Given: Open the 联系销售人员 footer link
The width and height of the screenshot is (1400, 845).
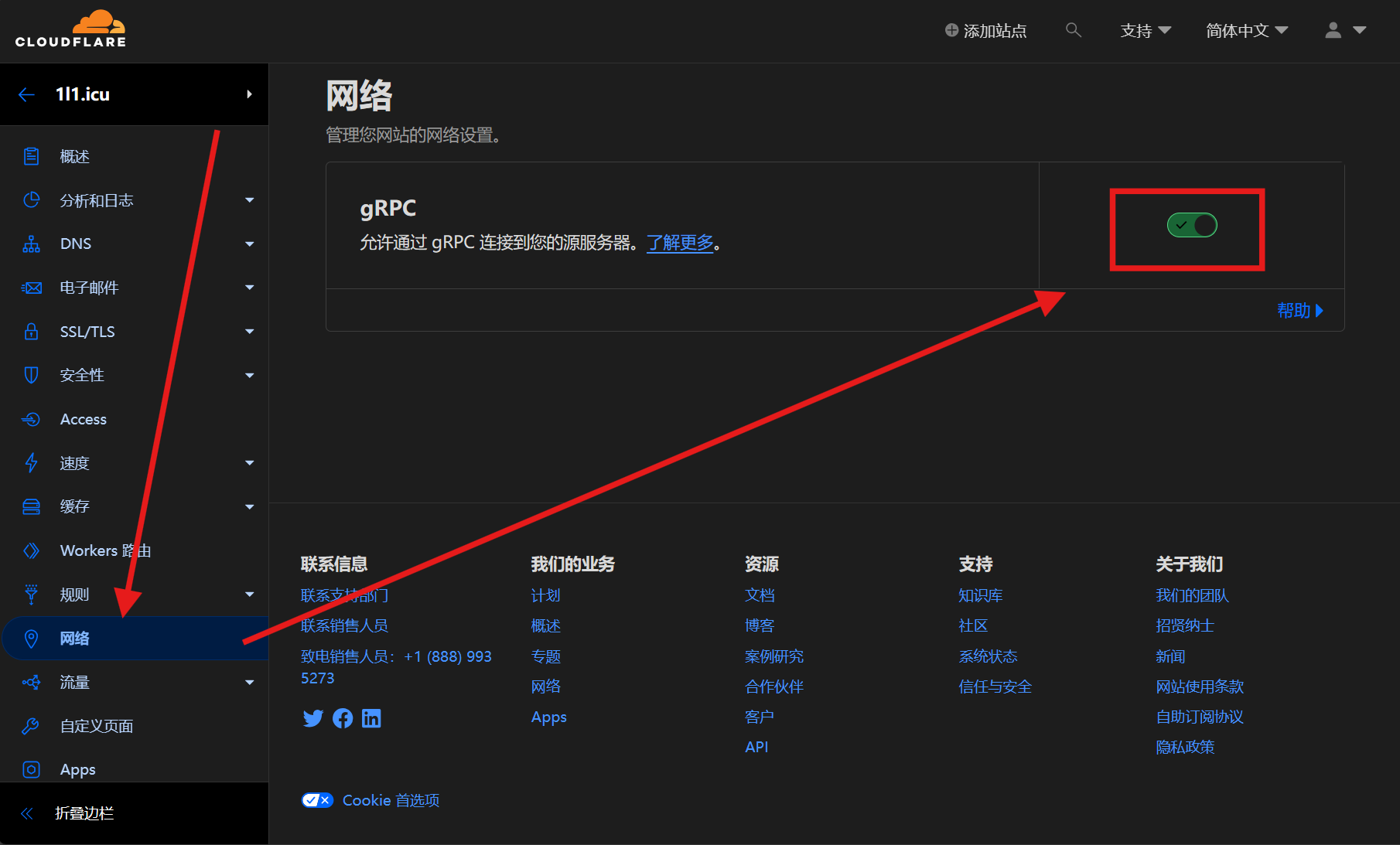Looking at the screenshot, I should pos(344,625).
